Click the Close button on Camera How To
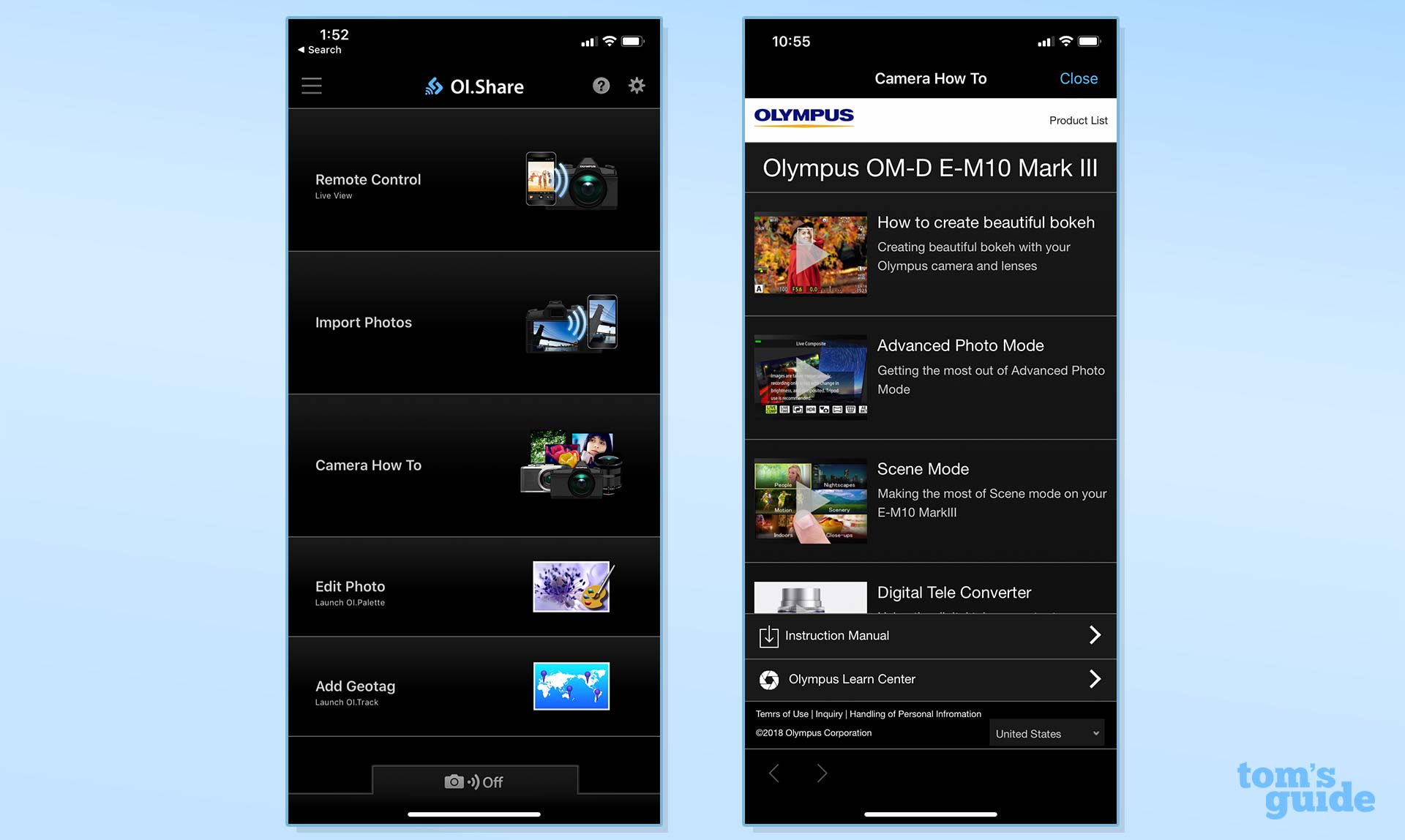This screenshot has height=840, width=1405. (1079, 78)
